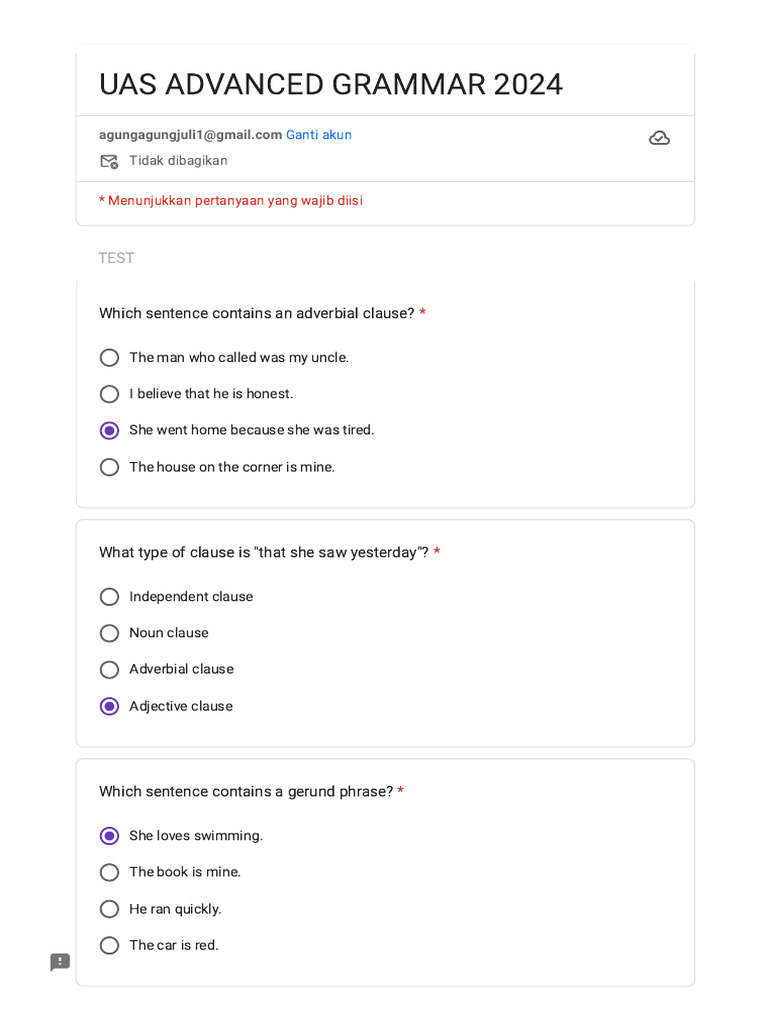Click the TEST section heading
This screenshot has width=768, height=1024.
[116, 258]
